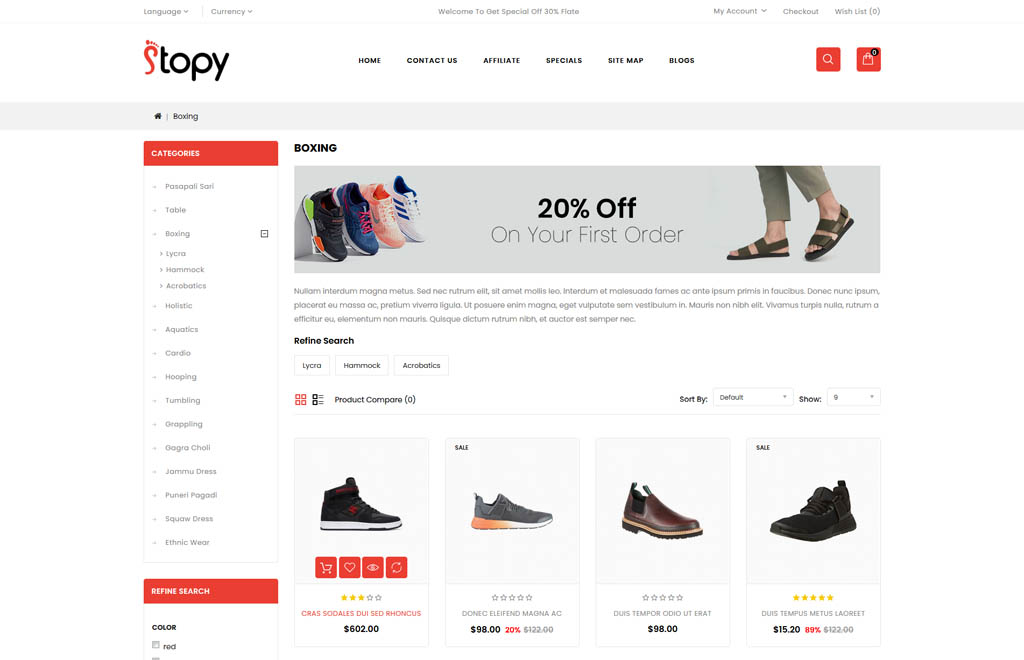Expand the Language dropdown
The height and width of the screenshot is (660, 1024).
pyautogui.click(x=166, y=12)
